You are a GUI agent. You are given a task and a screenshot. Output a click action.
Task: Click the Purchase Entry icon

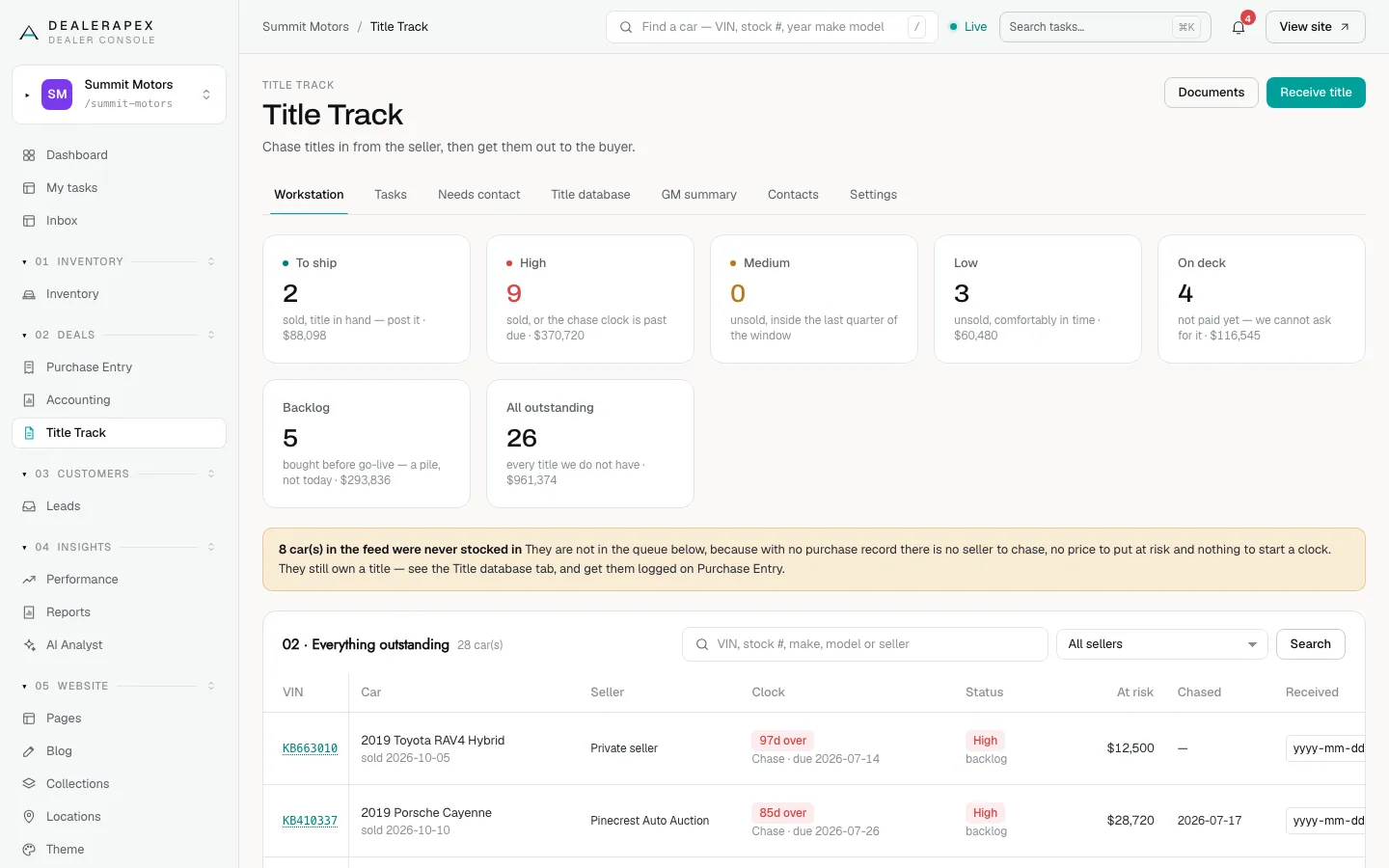(29, 367)
